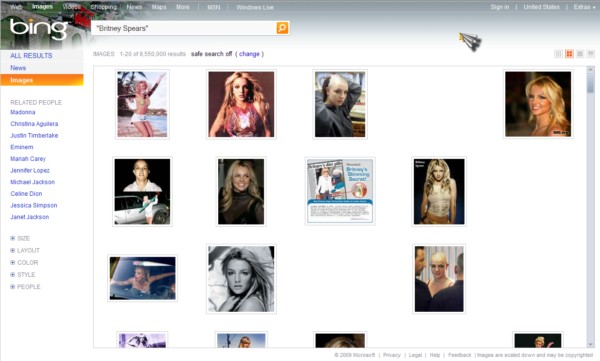Search related person Janet Jackson
Viewport: 600px width, 361px height.
[x=29, y=217]
